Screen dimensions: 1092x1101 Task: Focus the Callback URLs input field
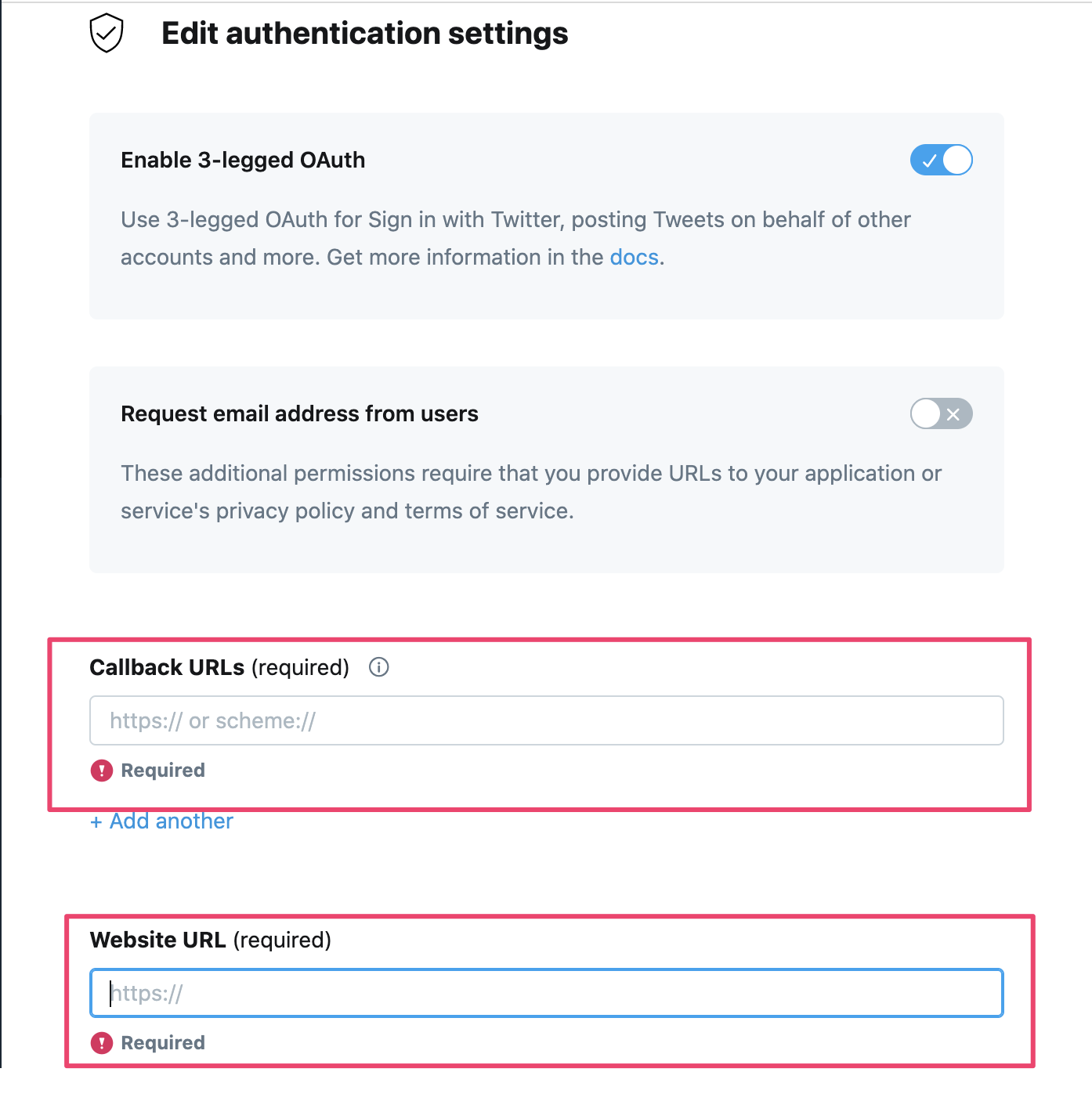(547, 720)
